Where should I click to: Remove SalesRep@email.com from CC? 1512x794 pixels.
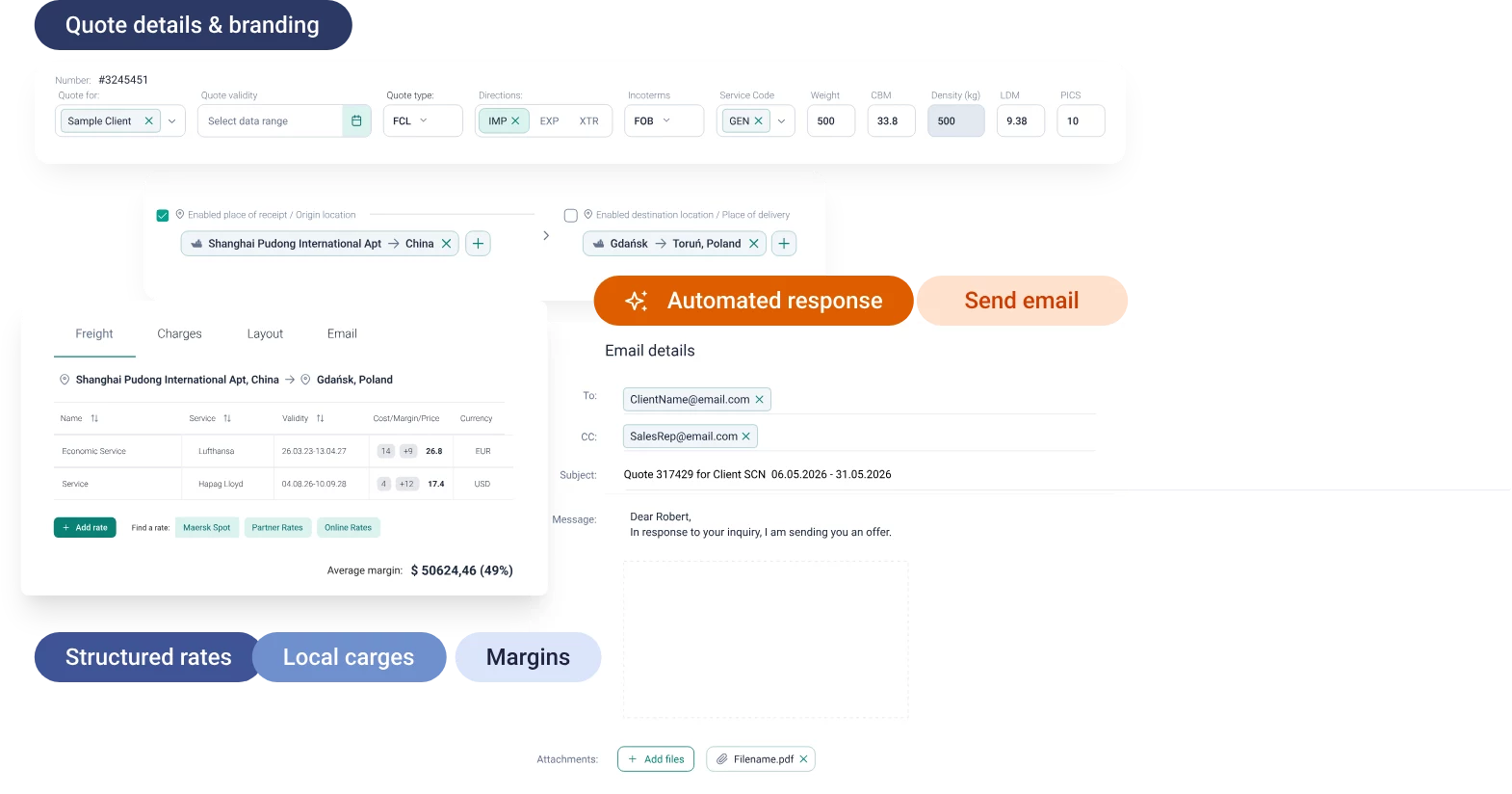tap(745, 437)
